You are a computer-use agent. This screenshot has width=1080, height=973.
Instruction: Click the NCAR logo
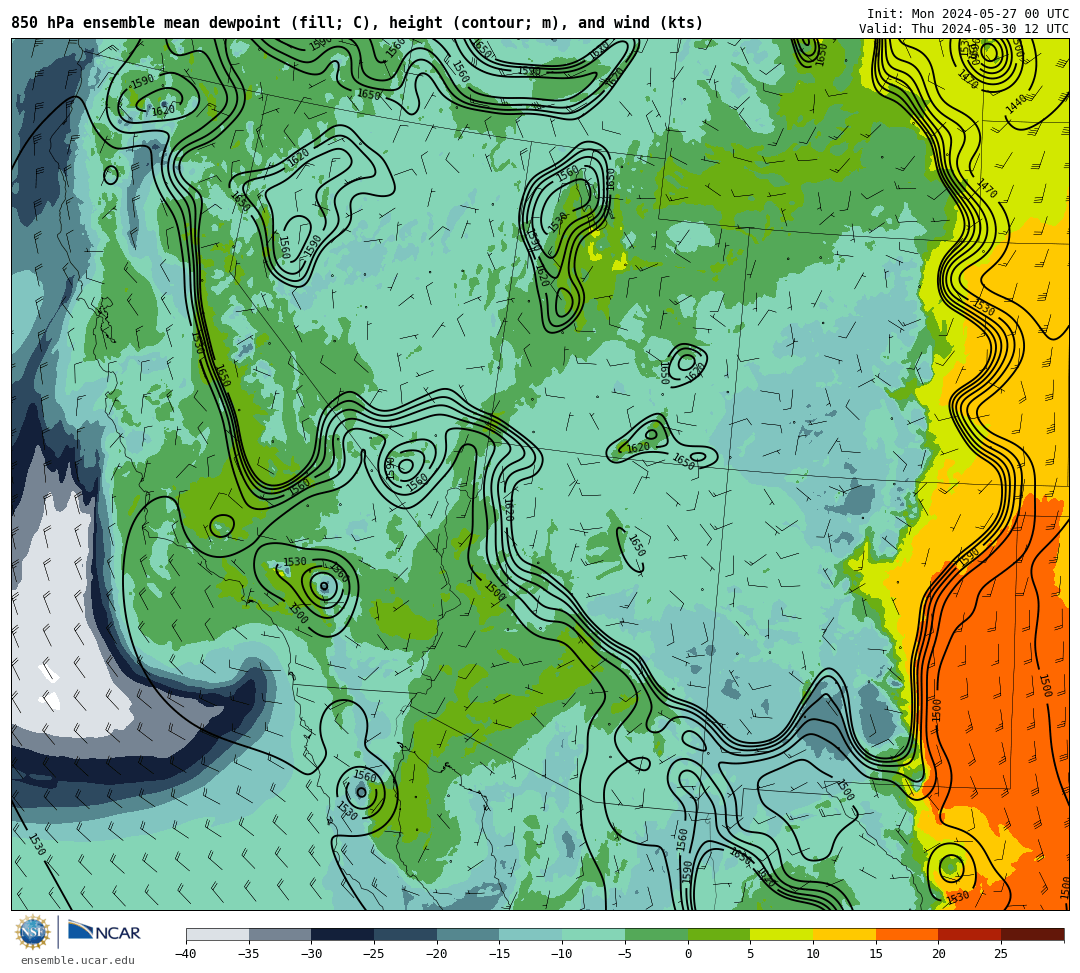[x=104, y=931]
